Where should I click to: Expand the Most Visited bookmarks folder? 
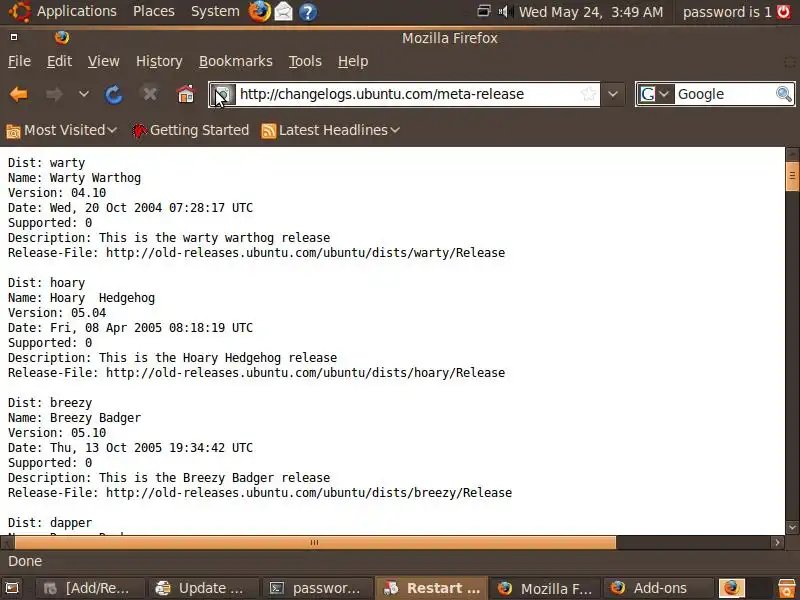[x=62, y=131]
